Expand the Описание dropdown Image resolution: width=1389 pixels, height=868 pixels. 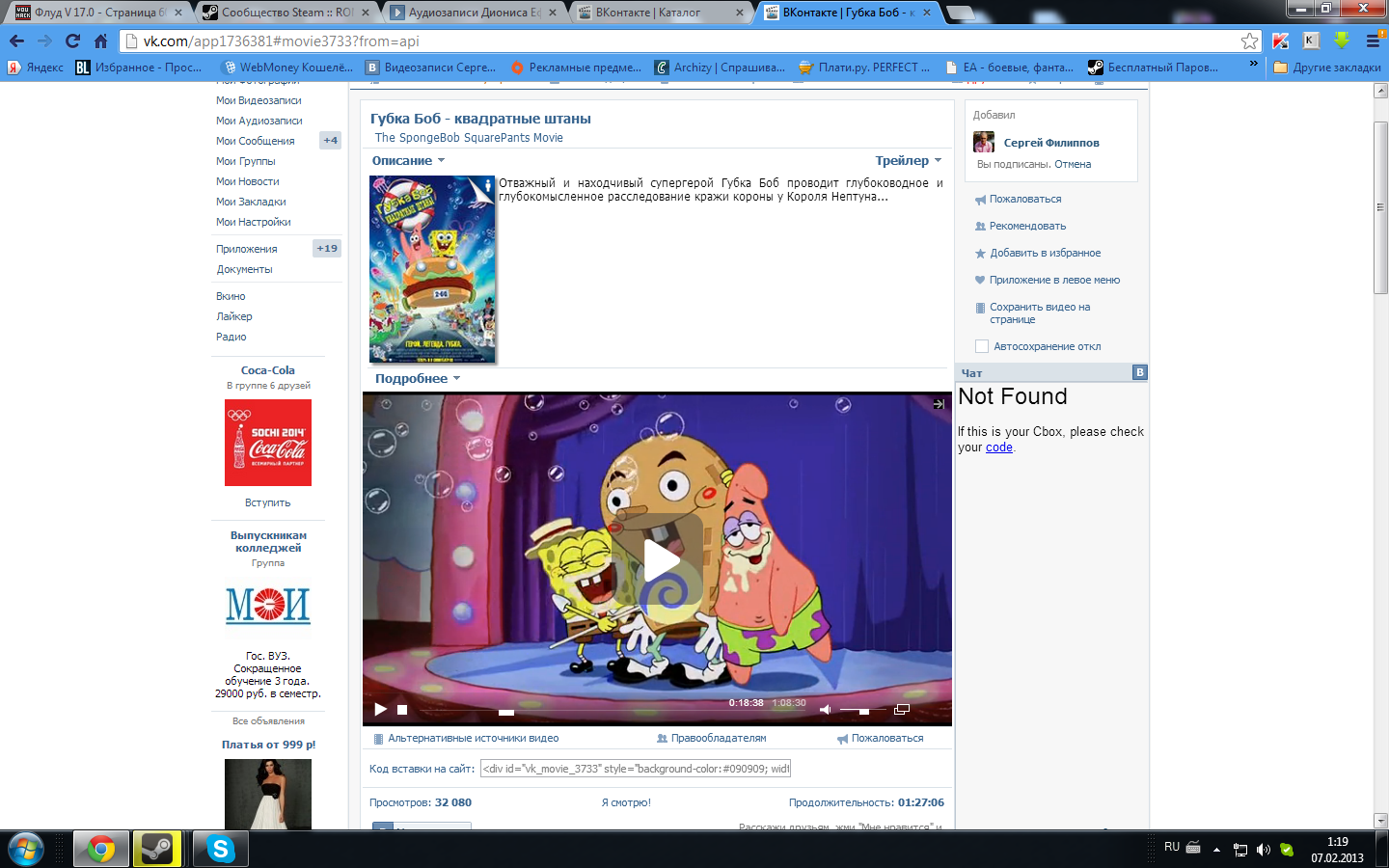tap(409, 161)
